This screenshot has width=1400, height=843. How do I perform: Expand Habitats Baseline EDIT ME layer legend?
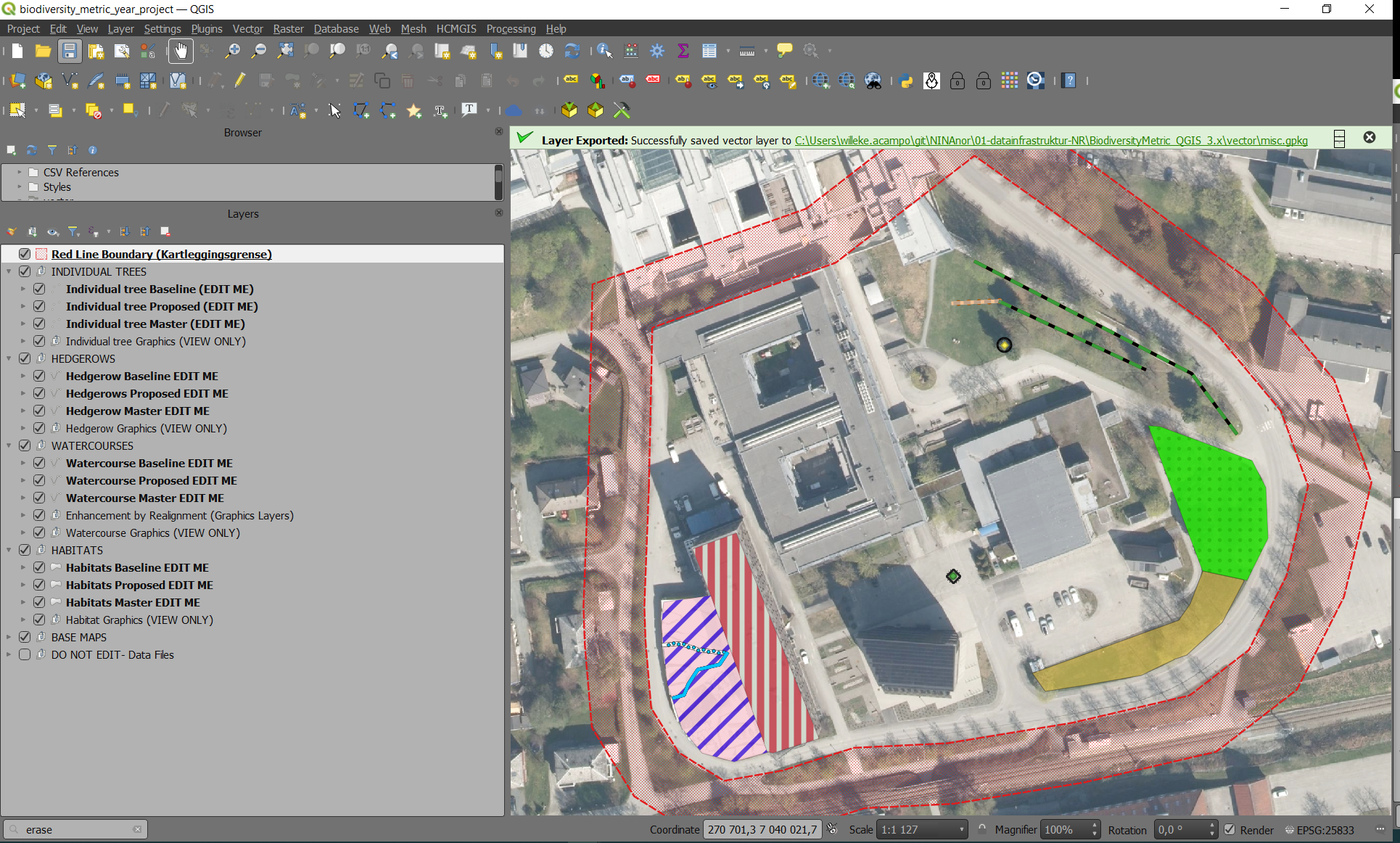23,567
